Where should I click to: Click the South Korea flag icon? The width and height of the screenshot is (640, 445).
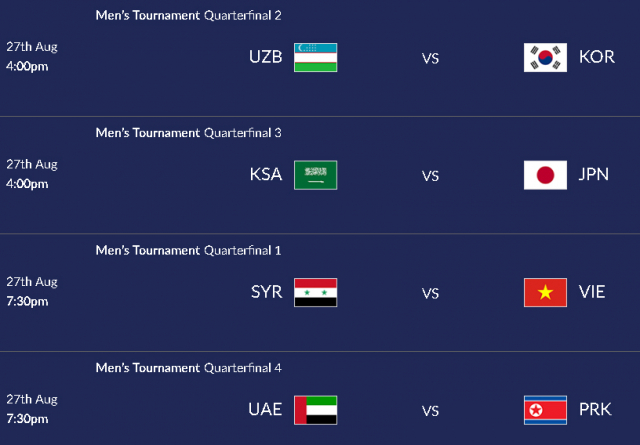(545, 57)
